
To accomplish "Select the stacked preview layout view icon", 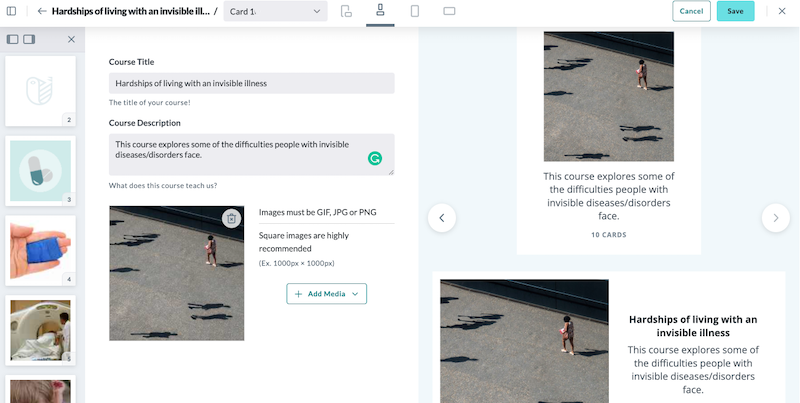I will coord(380,10).
